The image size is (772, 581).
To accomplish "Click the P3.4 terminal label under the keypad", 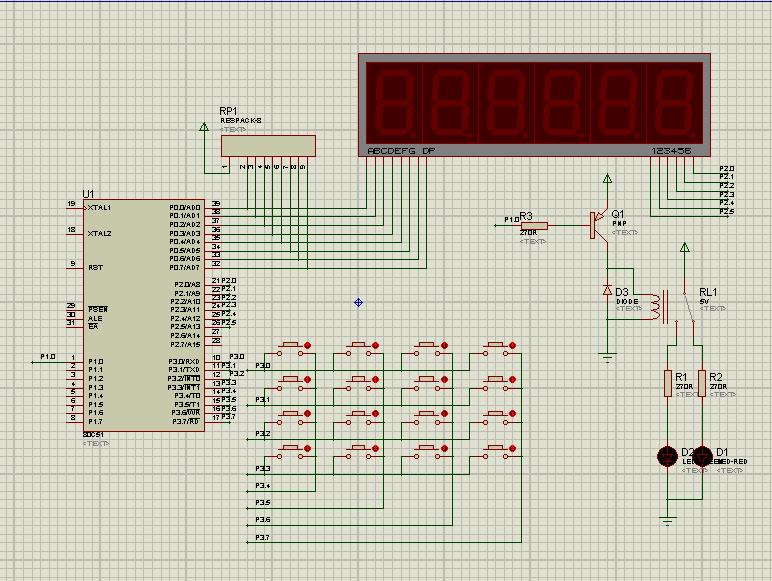I will click(x=262, y=486).
